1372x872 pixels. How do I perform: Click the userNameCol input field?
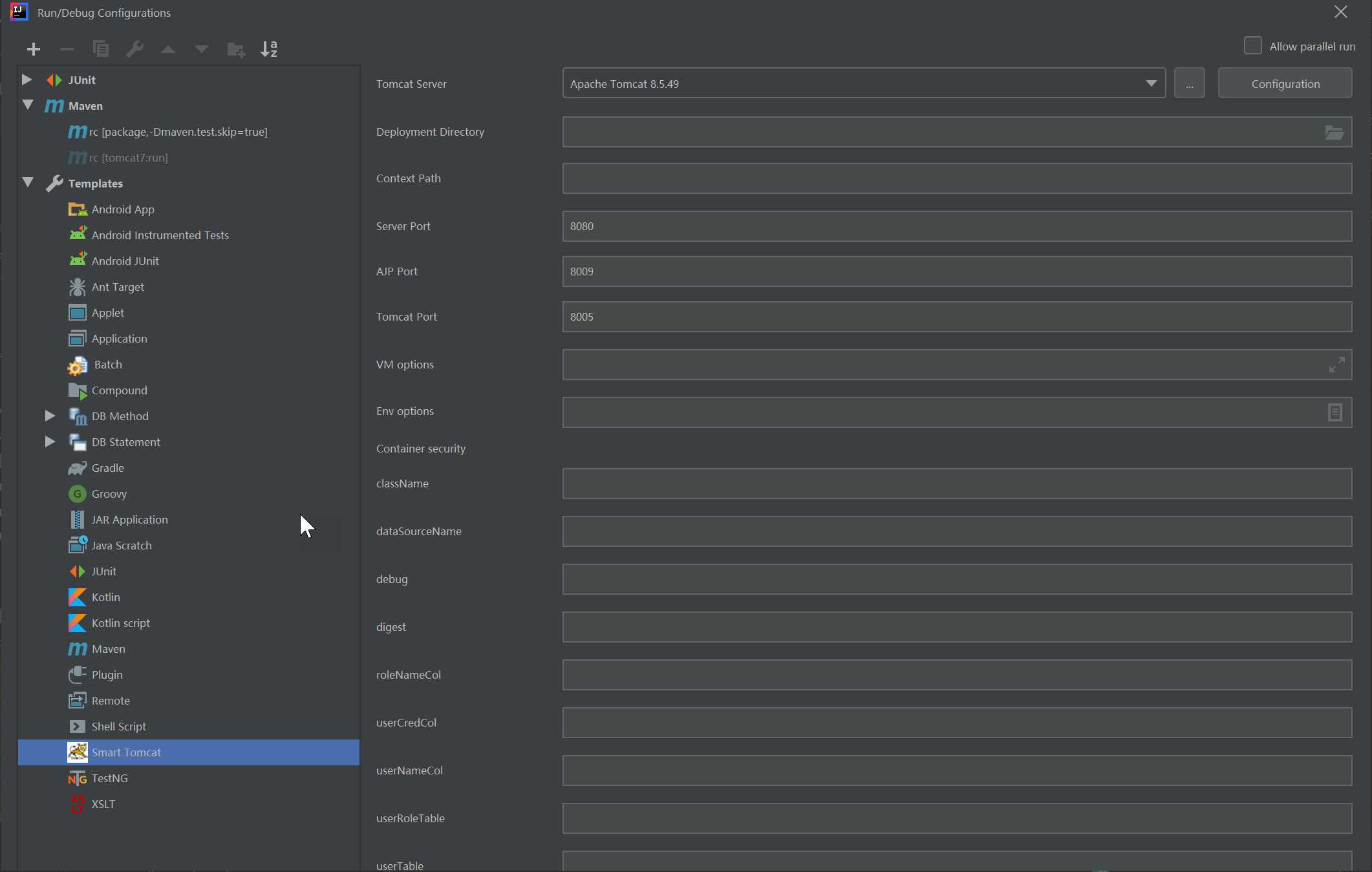(x=957, y=771)
